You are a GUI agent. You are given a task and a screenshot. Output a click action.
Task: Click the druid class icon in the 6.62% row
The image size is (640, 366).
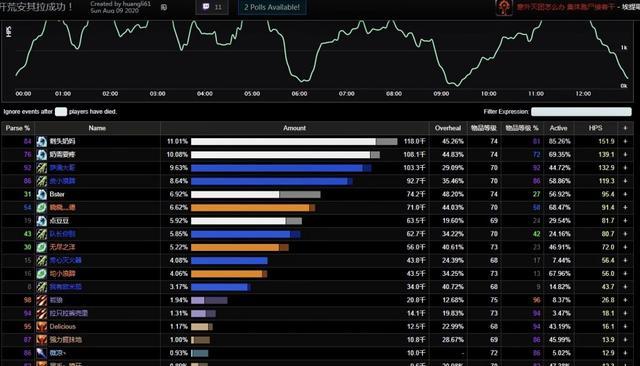click(42, 208)
